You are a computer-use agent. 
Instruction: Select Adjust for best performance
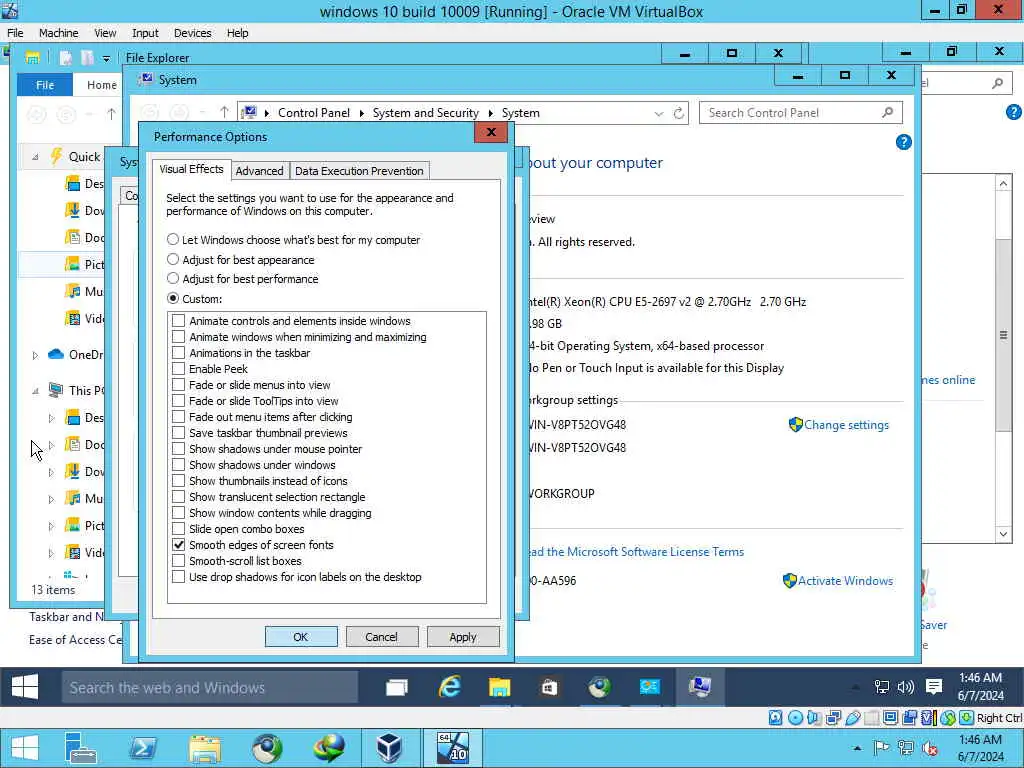pyautogui.click(x=172, y=278)
